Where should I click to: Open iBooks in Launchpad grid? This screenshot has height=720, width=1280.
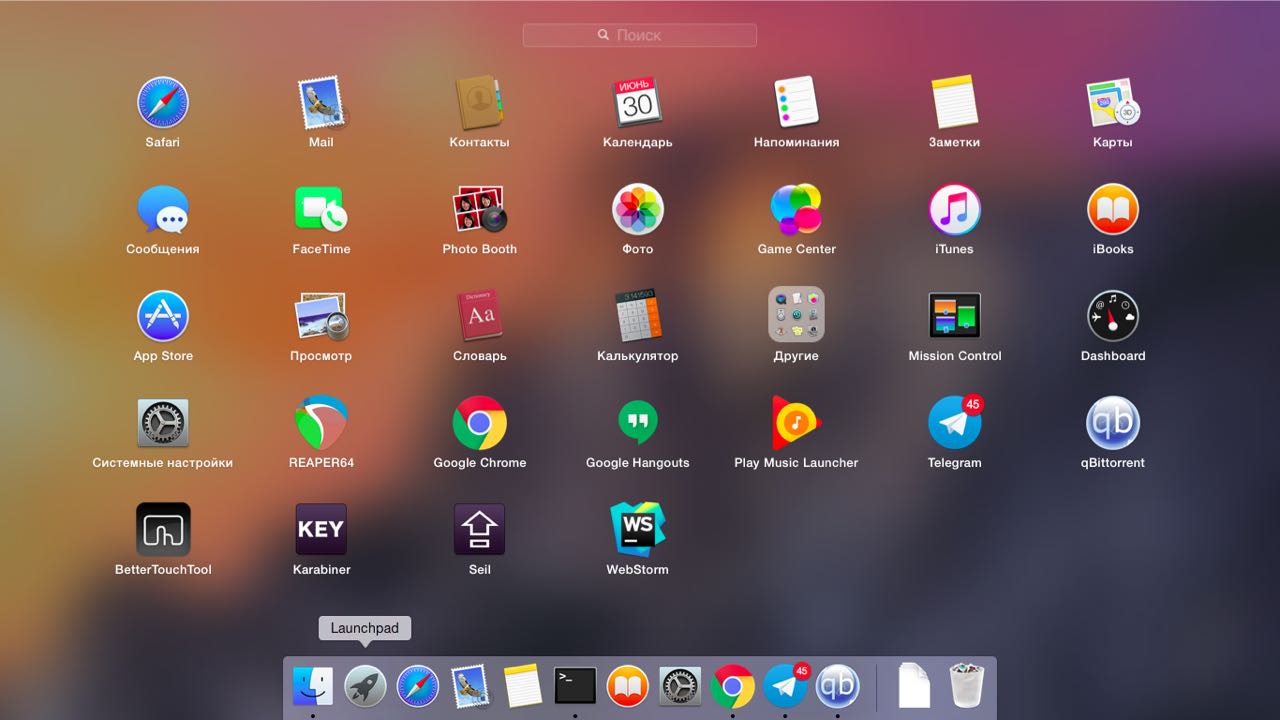pyautogui.click(x=1113, y=210)
